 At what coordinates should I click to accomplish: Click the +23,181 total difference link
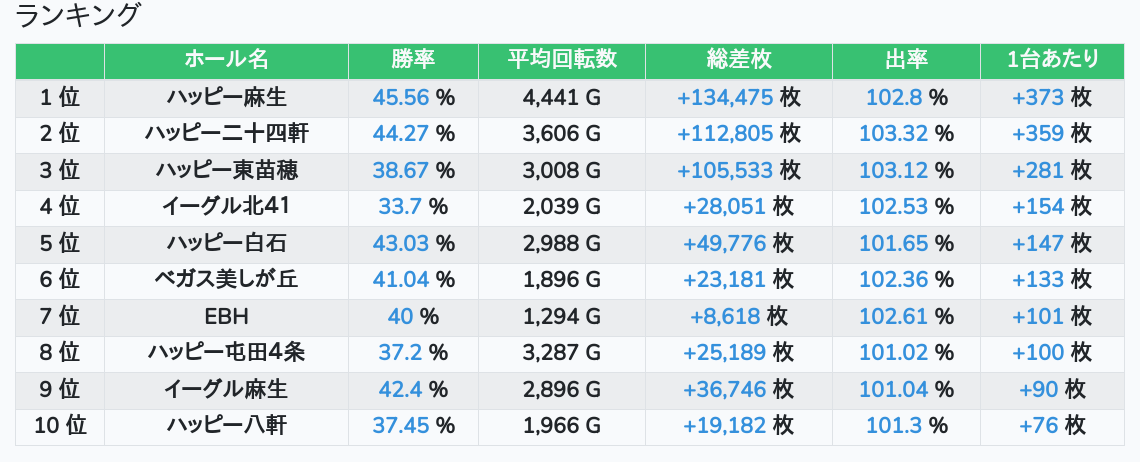[x=725, y=280]
